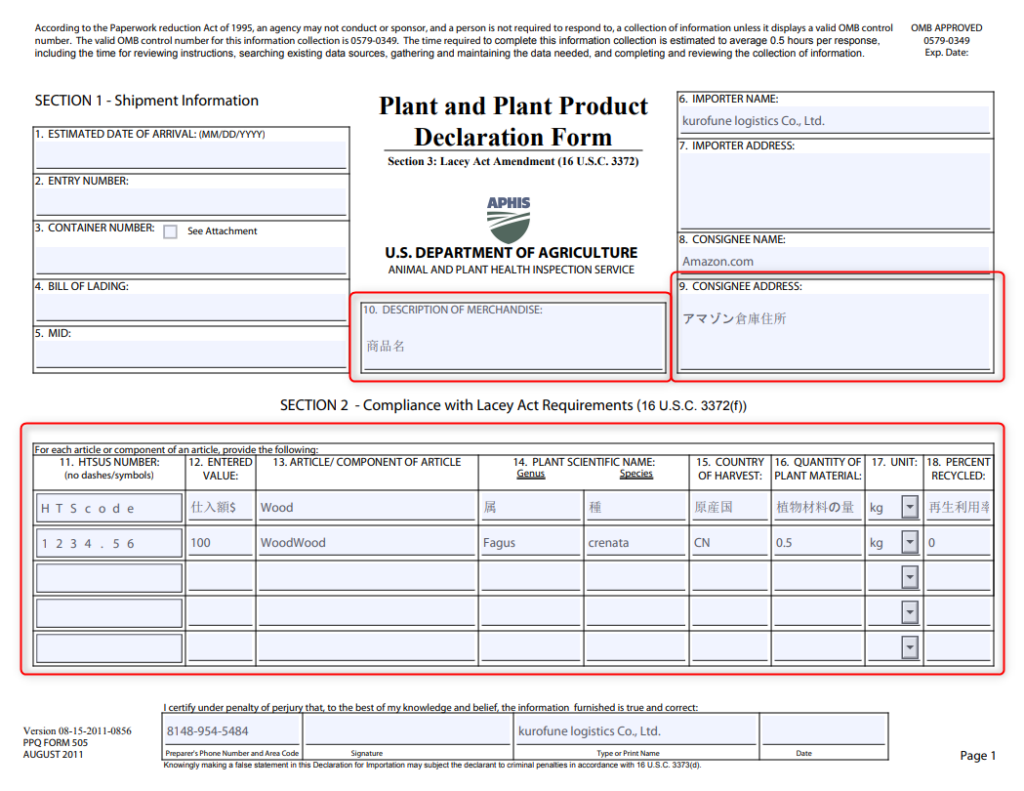Focus the MID input field
This screenshot has height=791, width=1024.
(191, 354)
